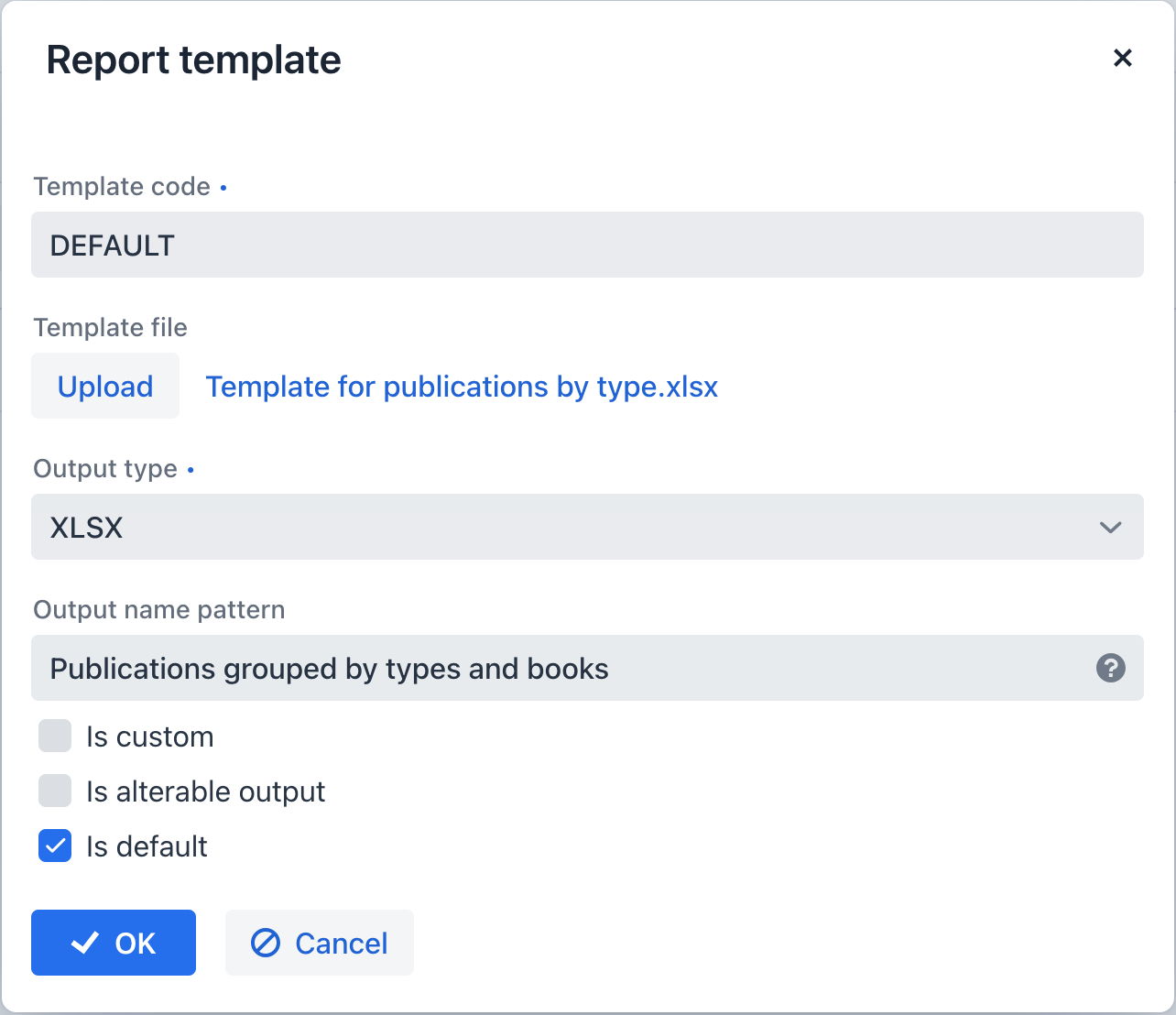Click the prohibition icon inside the Cancel button
Viewport: 1176px width, 1015px height.
click(x=265, y=943)
